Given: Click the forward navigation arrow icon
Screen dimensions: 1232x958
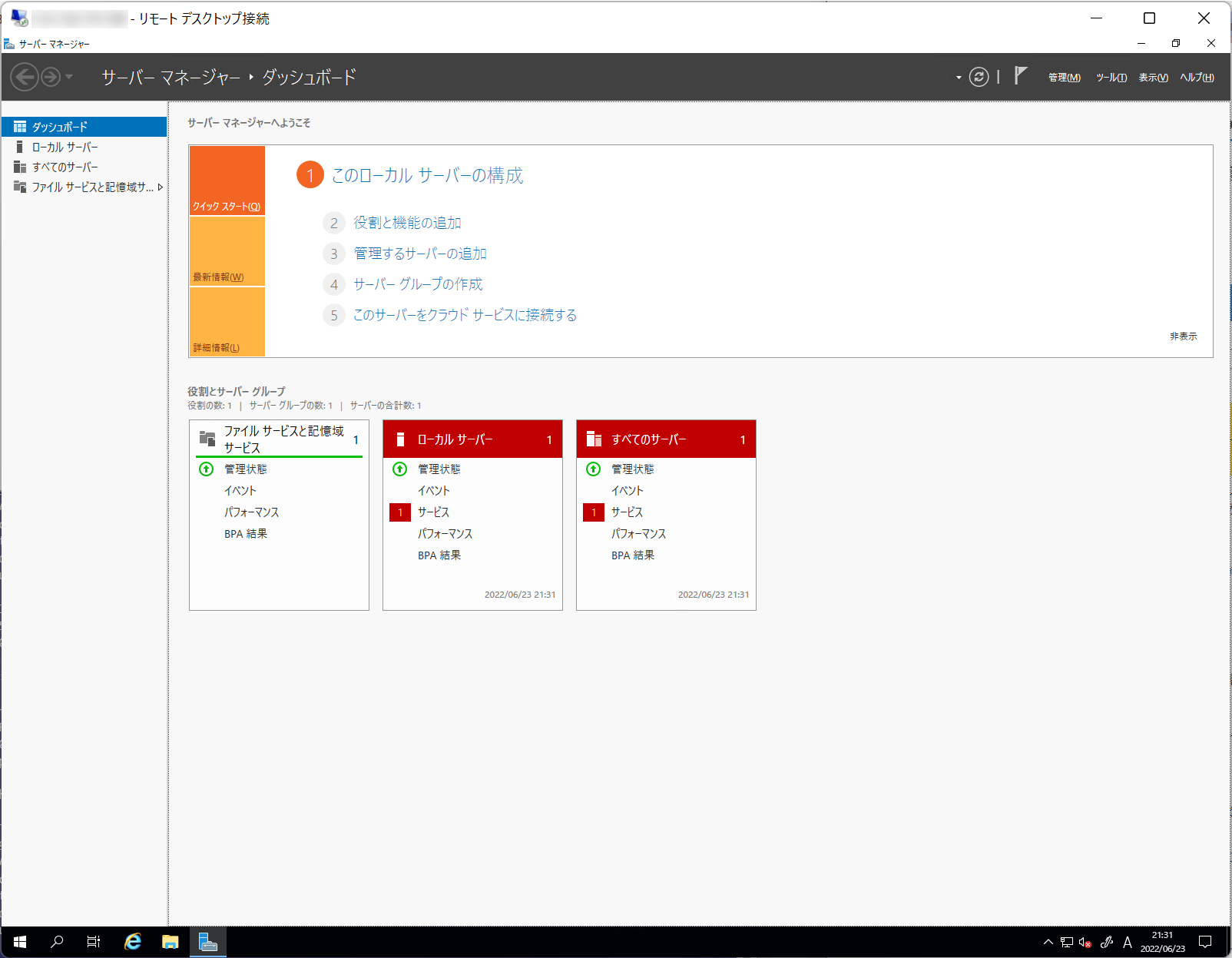Looking at the screenshot, I should click(51, 77).
